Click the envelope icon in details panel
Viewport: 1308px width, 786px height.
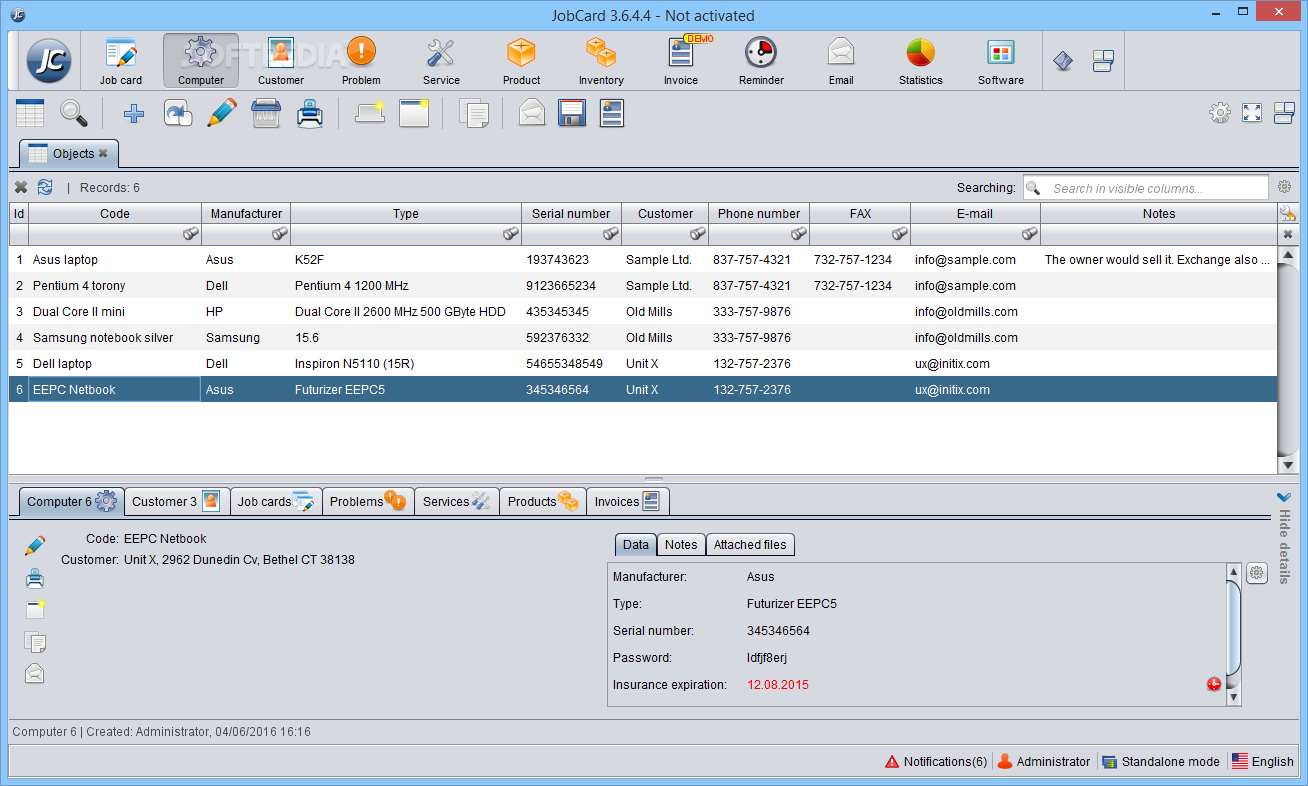tap(35, 674)
